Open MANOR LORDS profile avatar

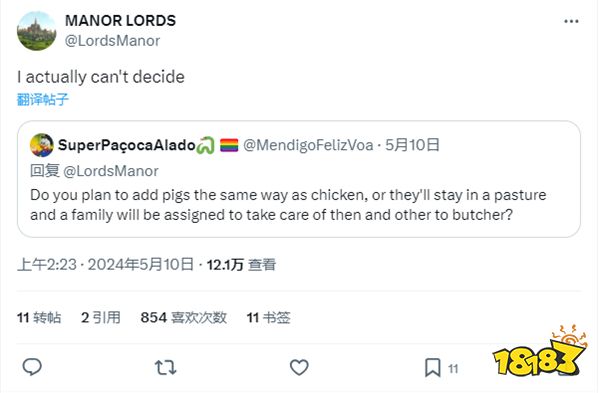point(36,31)
